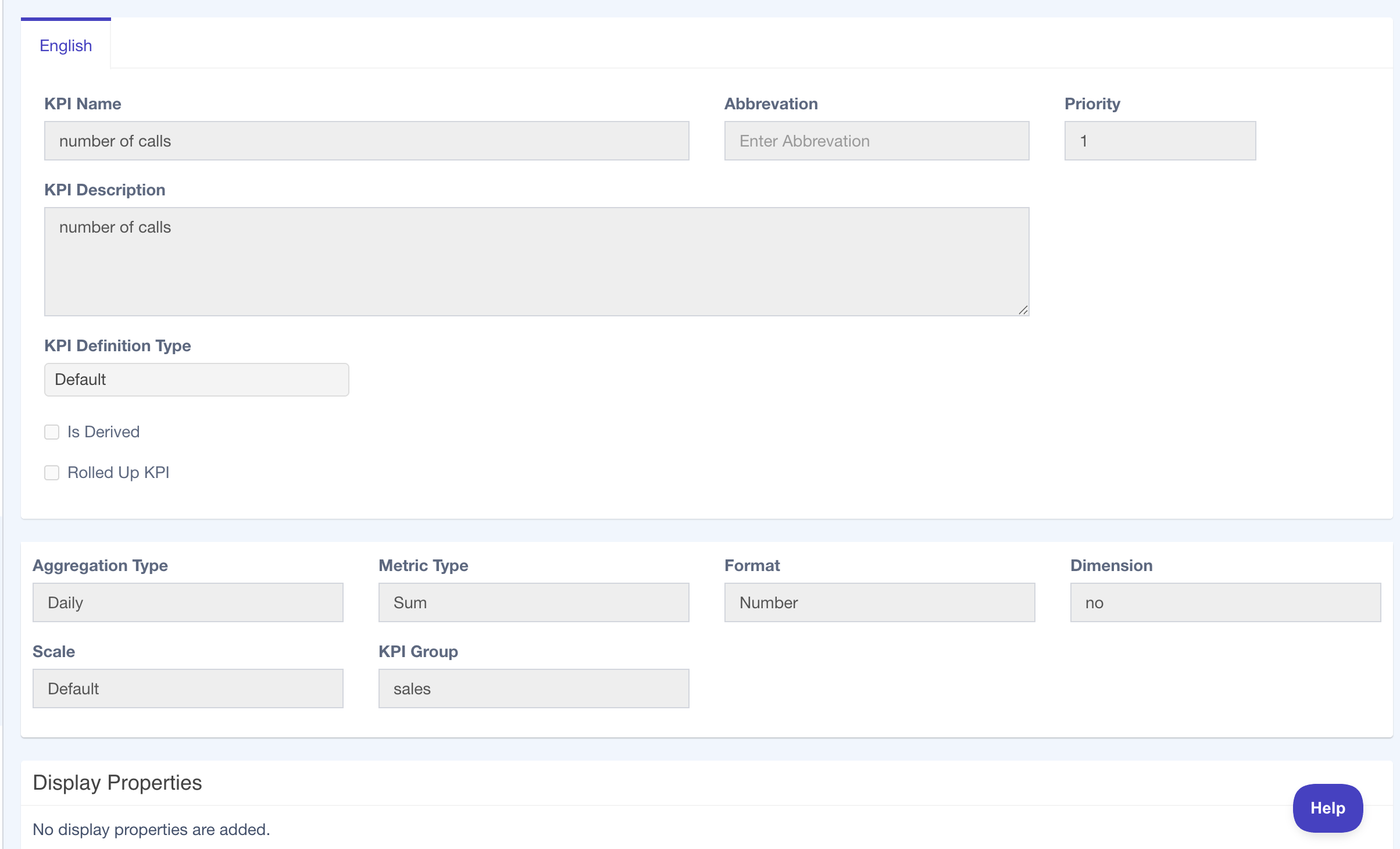
Task: Open the Scale Default field
Action: (188, 689)
